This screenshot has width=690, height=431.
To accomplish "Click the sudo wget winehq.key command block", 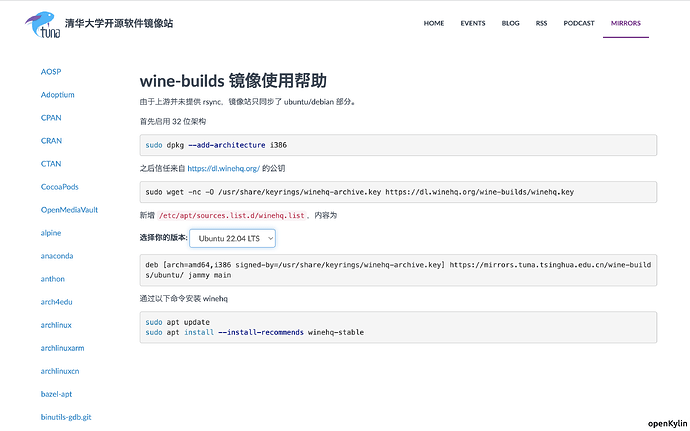I will pos(398,192).
